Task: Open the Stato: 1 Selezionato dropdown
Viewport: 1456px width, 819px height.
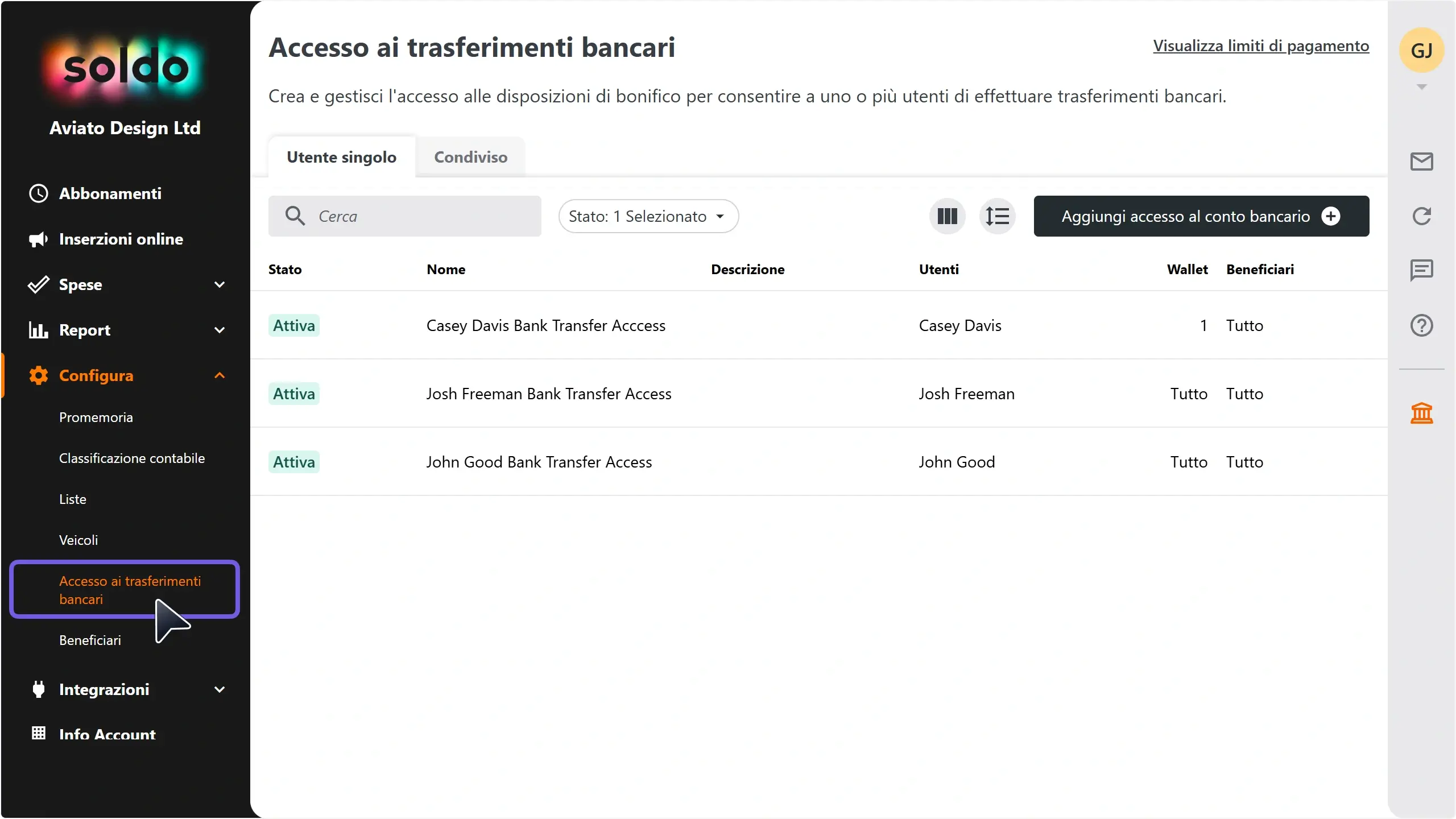Action: pyautogui.click(x=648, y=216)
